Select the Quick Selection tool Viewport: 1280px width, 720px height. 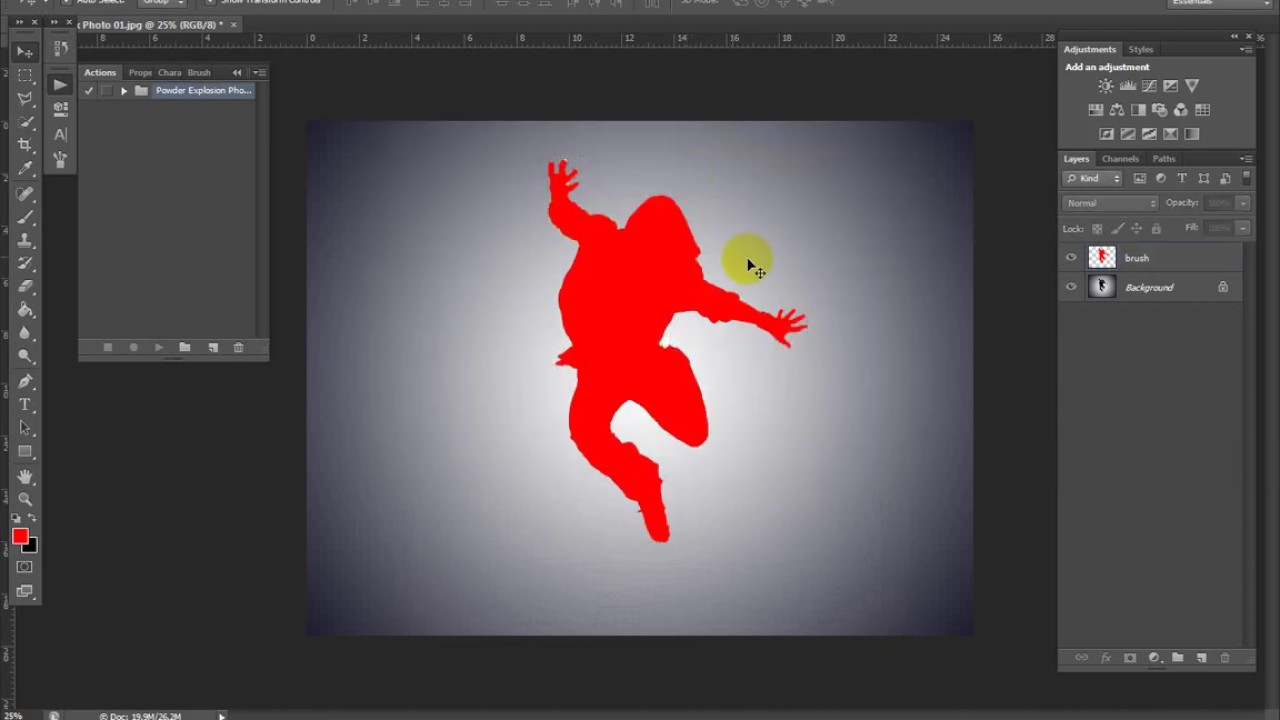pyautogui.click(x=25, y=122)
